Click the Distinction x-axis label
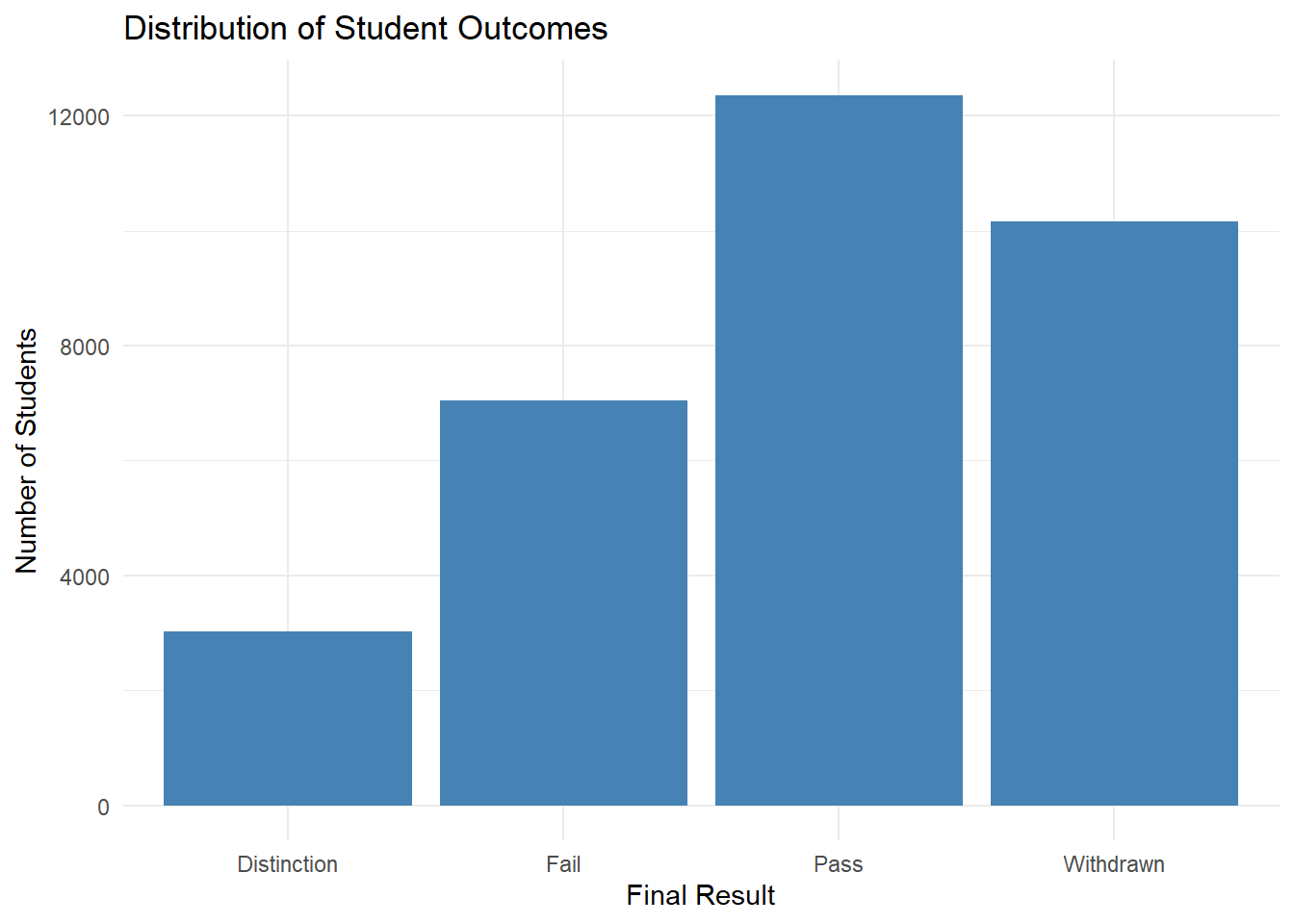The image size is (1294, 924). [x=287, y=864]
